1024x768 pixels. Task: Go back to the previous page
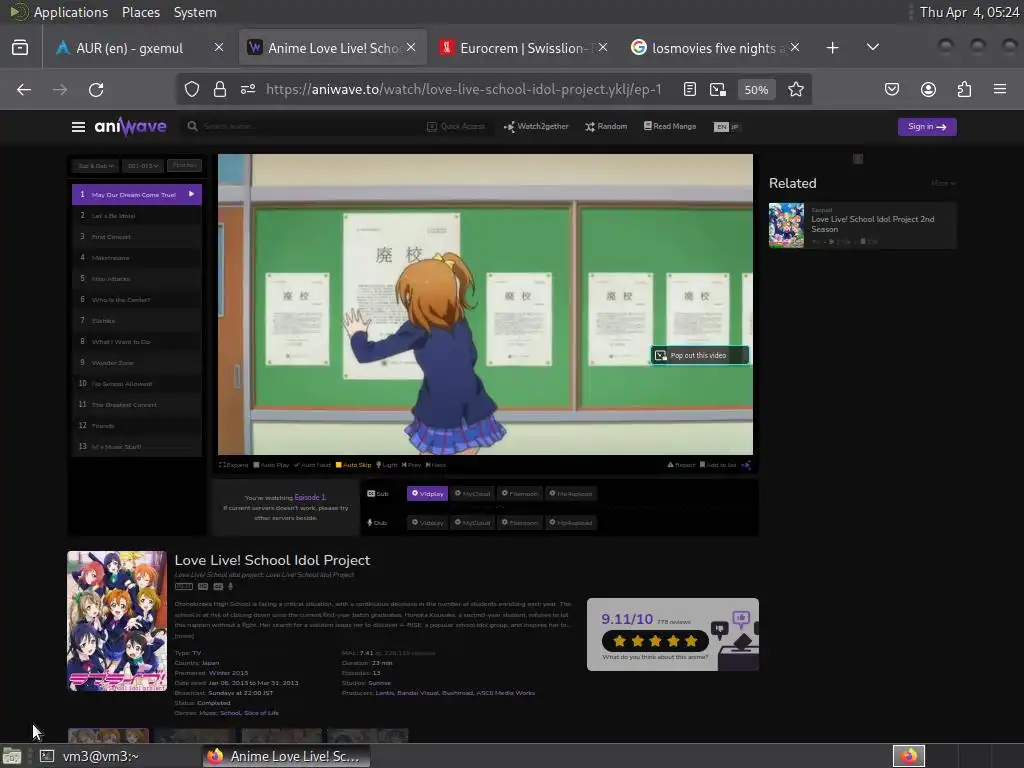tap(24, 89)
